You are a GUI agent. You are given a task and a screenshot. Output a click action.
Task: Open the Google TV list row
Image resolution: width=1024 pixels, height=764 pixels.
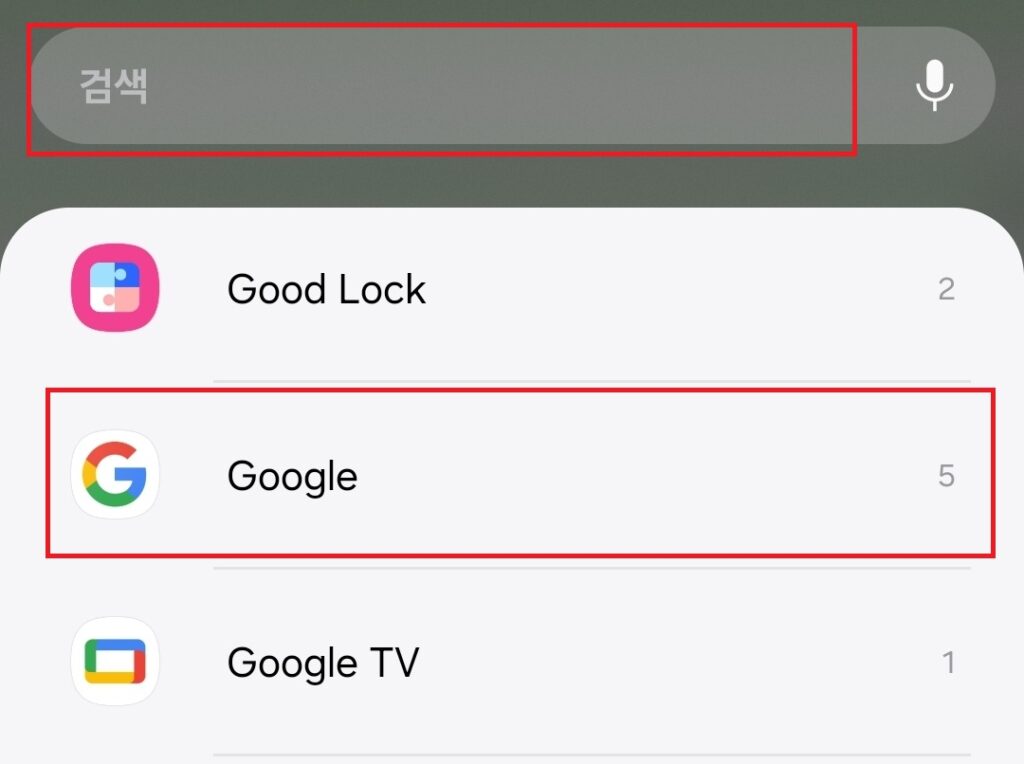pyautogui.click(x=512, y=661)
